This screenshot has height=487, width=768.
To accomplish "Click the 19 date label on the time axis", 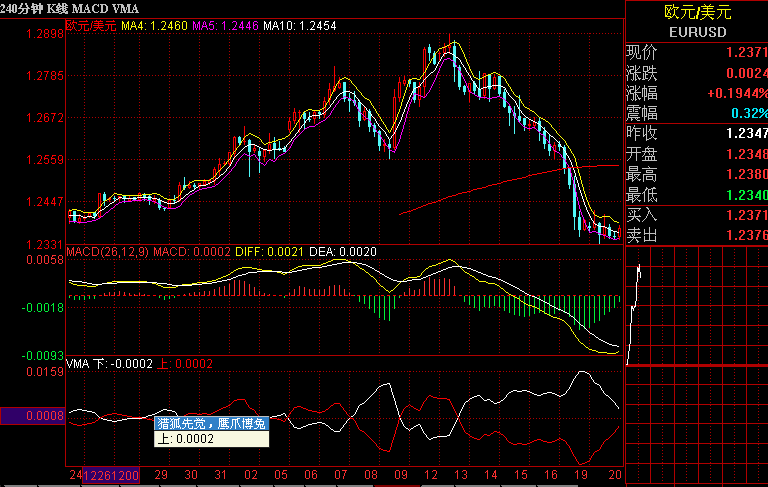I will tap(581, 475).
